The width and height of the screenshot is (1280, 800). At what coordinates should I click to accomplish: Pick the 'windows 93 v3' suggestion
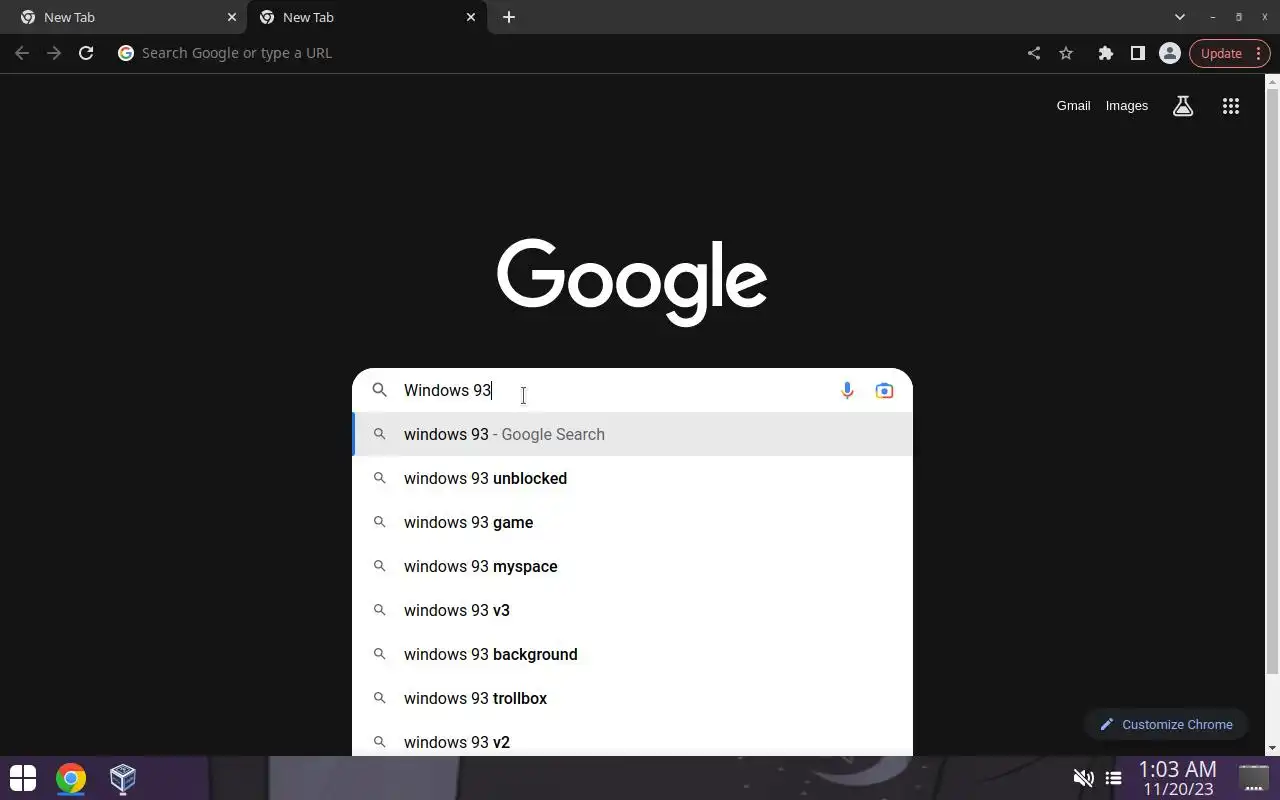click(632, 610)
